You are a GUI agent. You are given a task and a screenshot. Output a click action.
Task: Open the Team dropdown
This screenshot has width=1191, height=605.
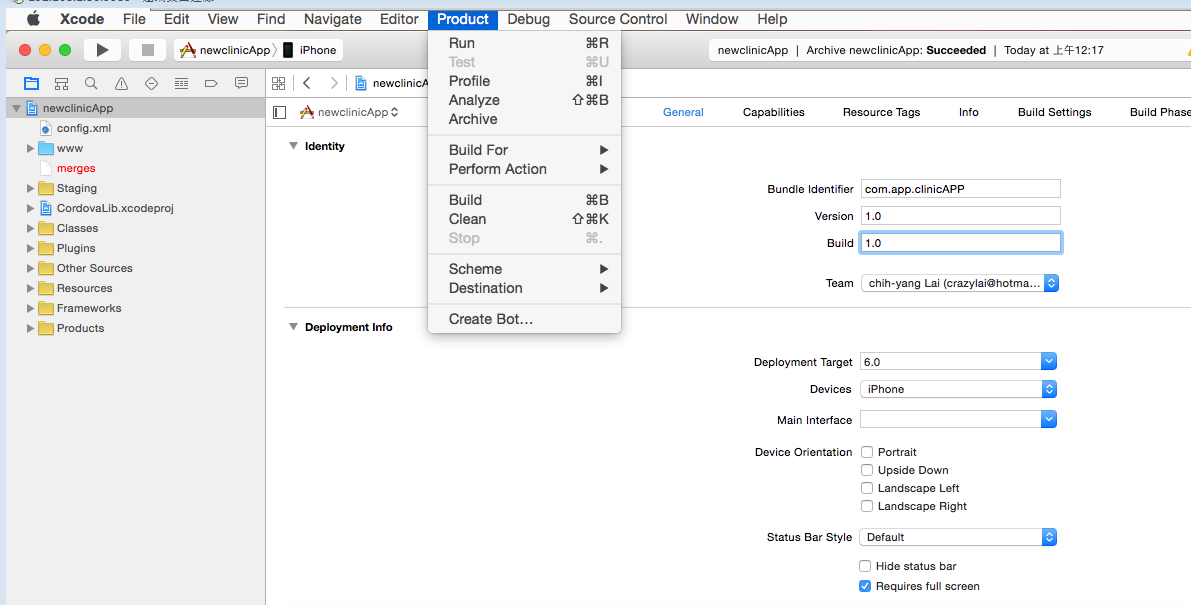click(960, 283)
